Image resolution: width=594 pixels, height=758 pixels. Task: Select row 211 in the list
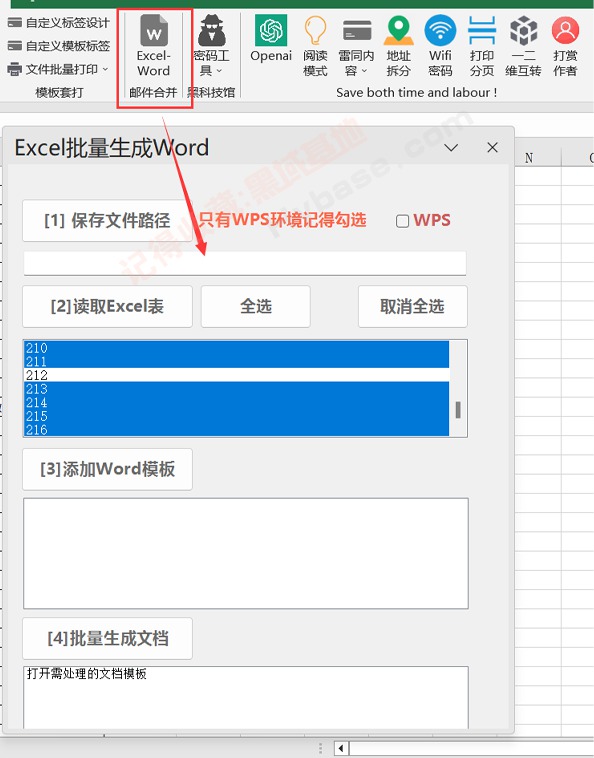pyautogui.click(x=236, y=361)
